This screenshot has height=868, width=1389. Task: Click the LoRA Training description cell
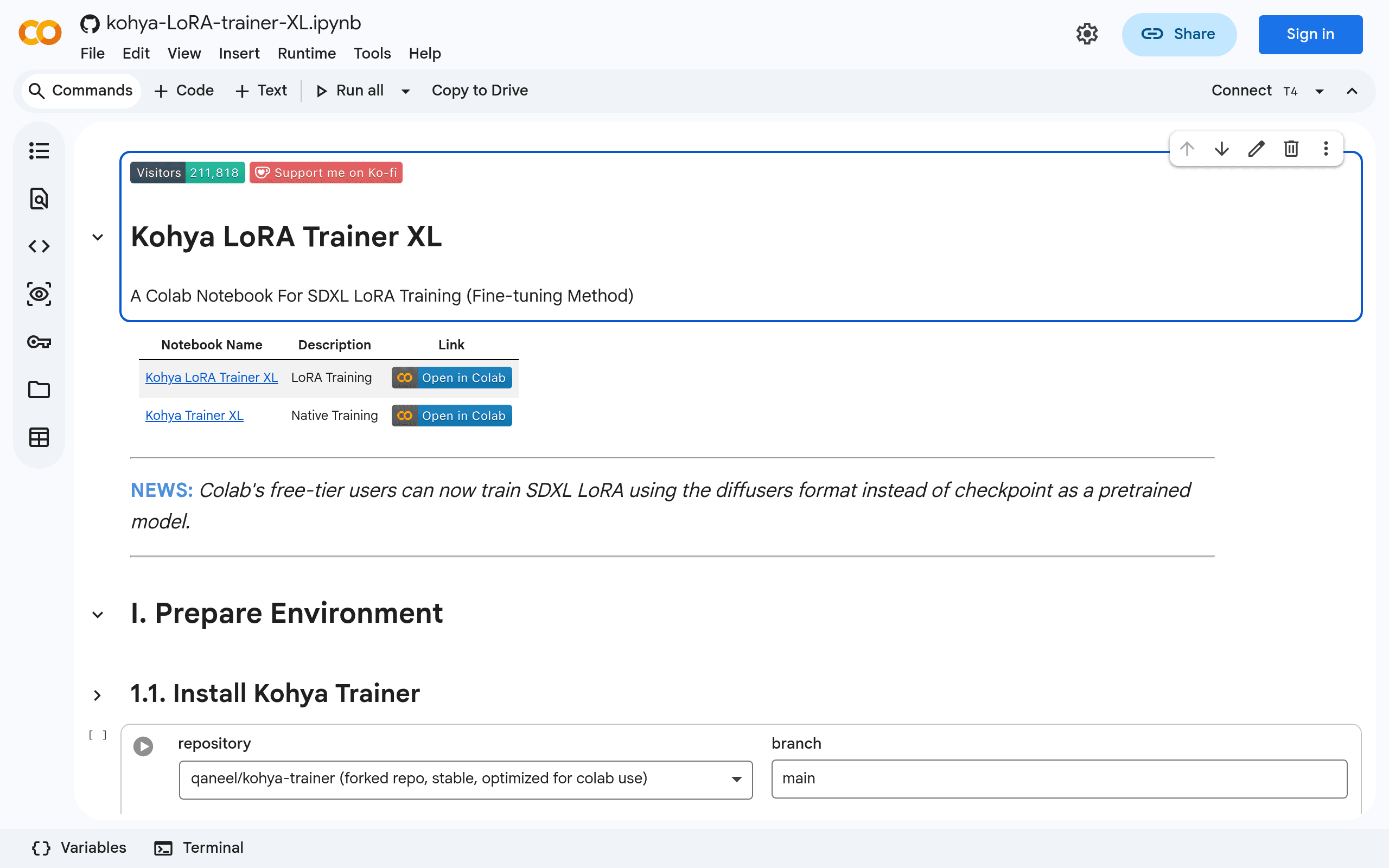pyautogui.click(x=332, y=378)
